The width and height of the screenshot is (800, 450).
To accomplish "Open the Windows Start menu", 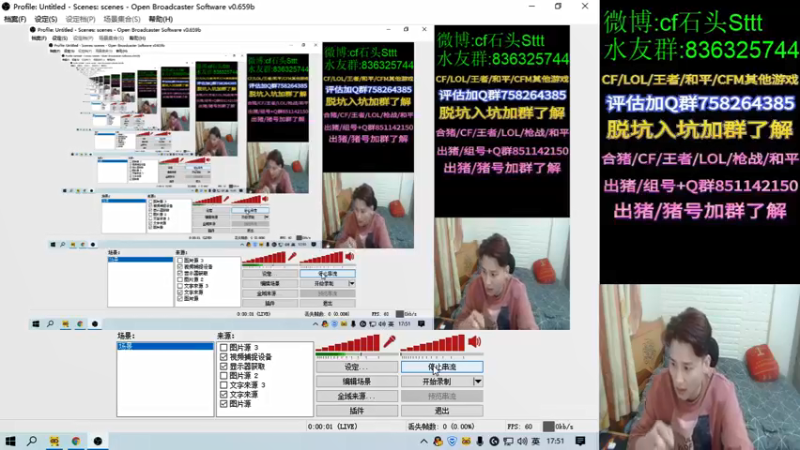I will pos(10,441).
